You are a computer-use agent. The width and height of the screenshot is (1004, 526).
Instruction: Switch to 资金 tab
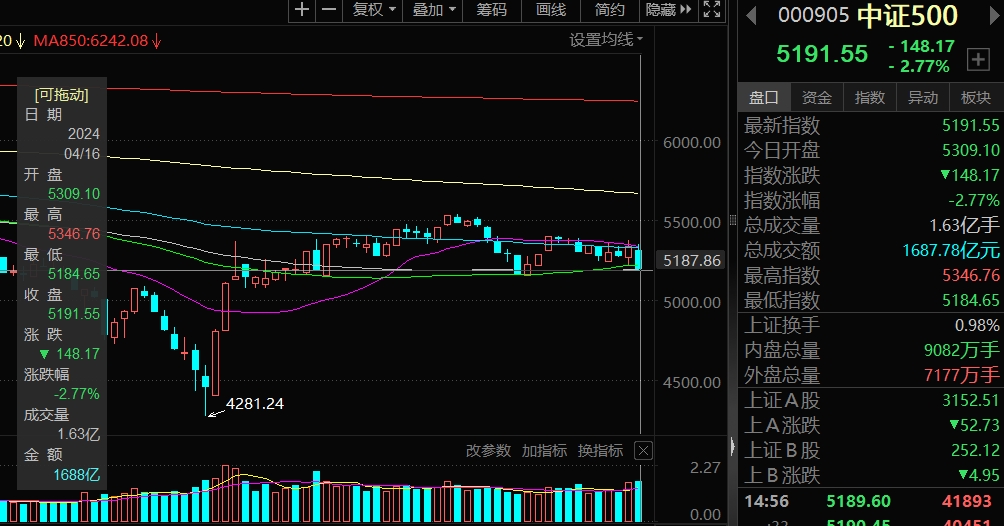(x=816, y=97)
